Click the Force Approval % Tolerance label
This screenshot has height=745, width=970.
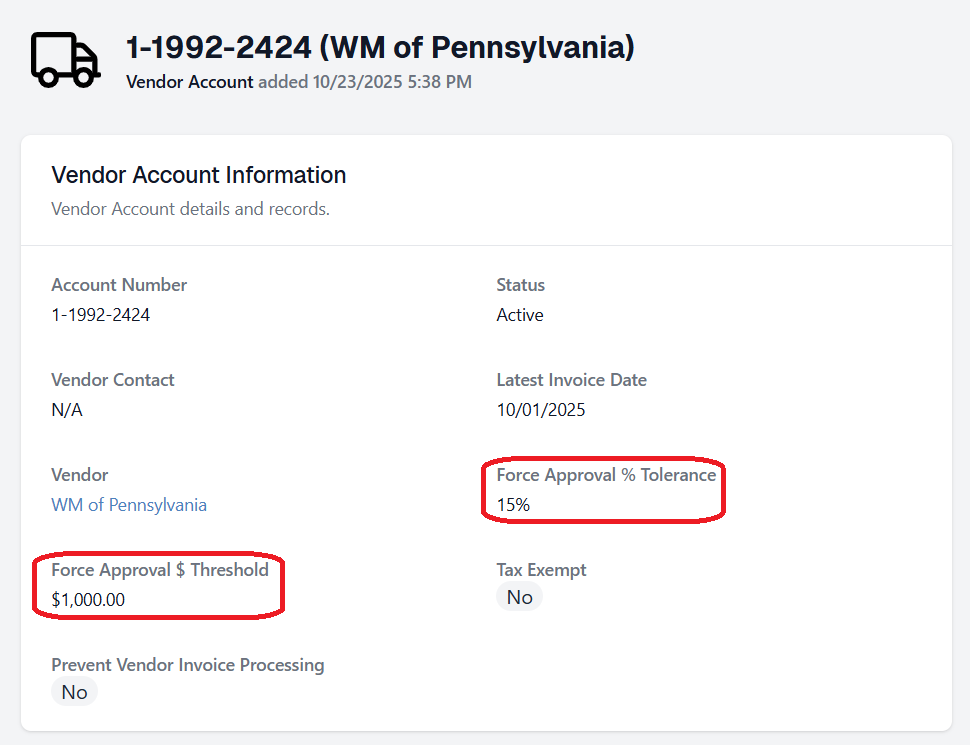click(x=606, y=475)
